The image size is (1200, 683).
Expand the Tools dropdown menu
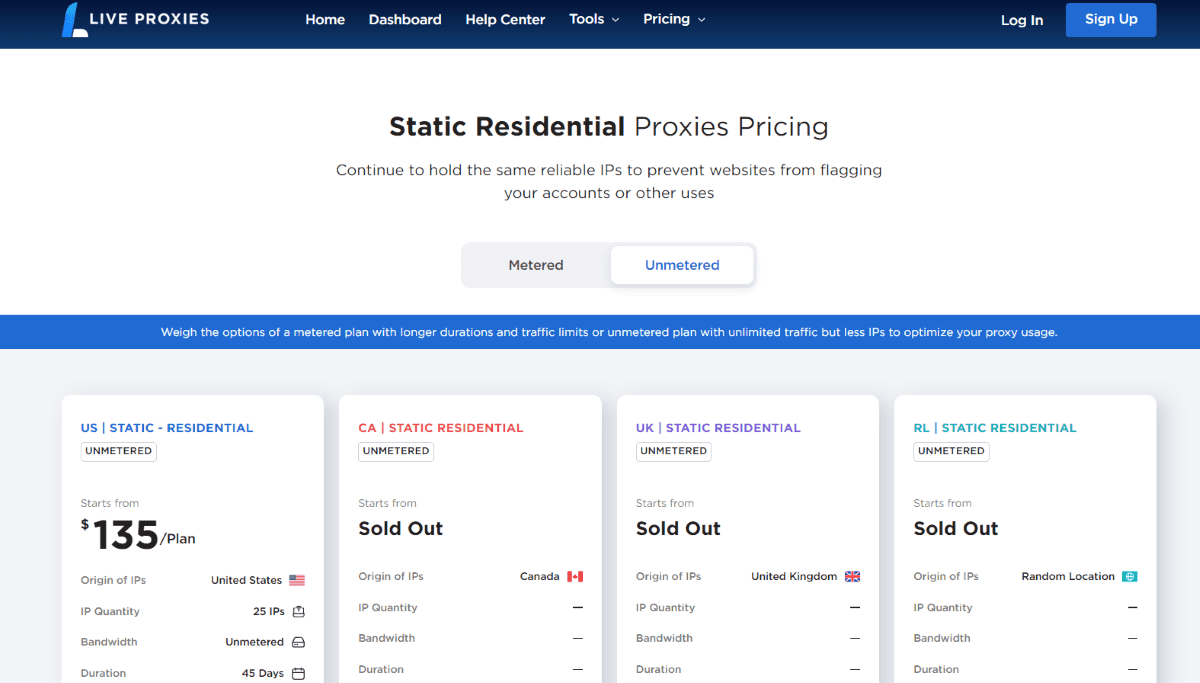[x=594, y=19]
